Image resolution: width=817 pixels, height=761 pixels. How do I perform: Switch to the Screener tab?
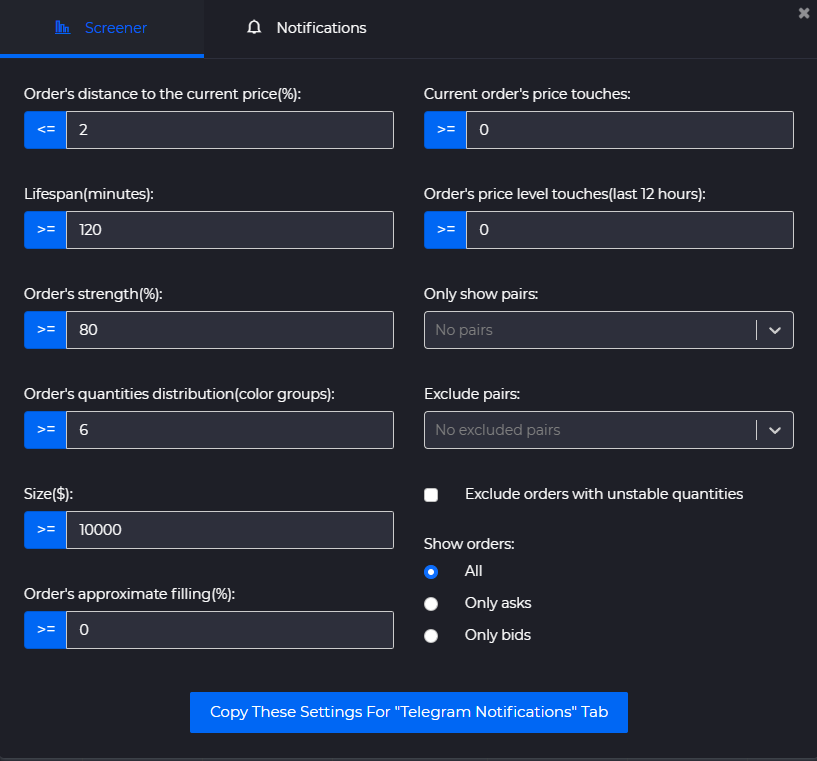point(101,28)
